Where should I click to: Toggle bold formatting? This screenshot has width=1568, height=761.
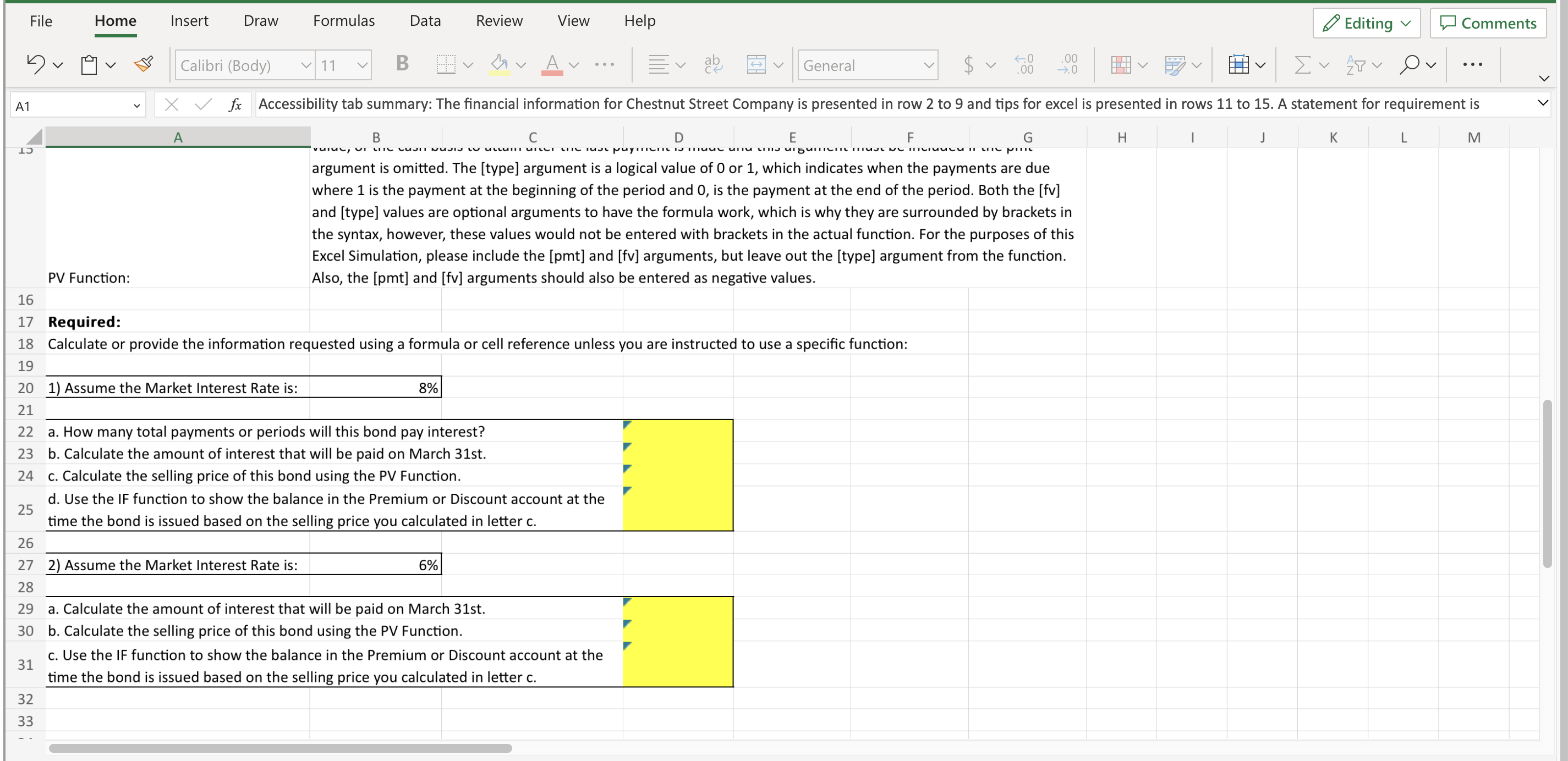(x=401, y=64)
